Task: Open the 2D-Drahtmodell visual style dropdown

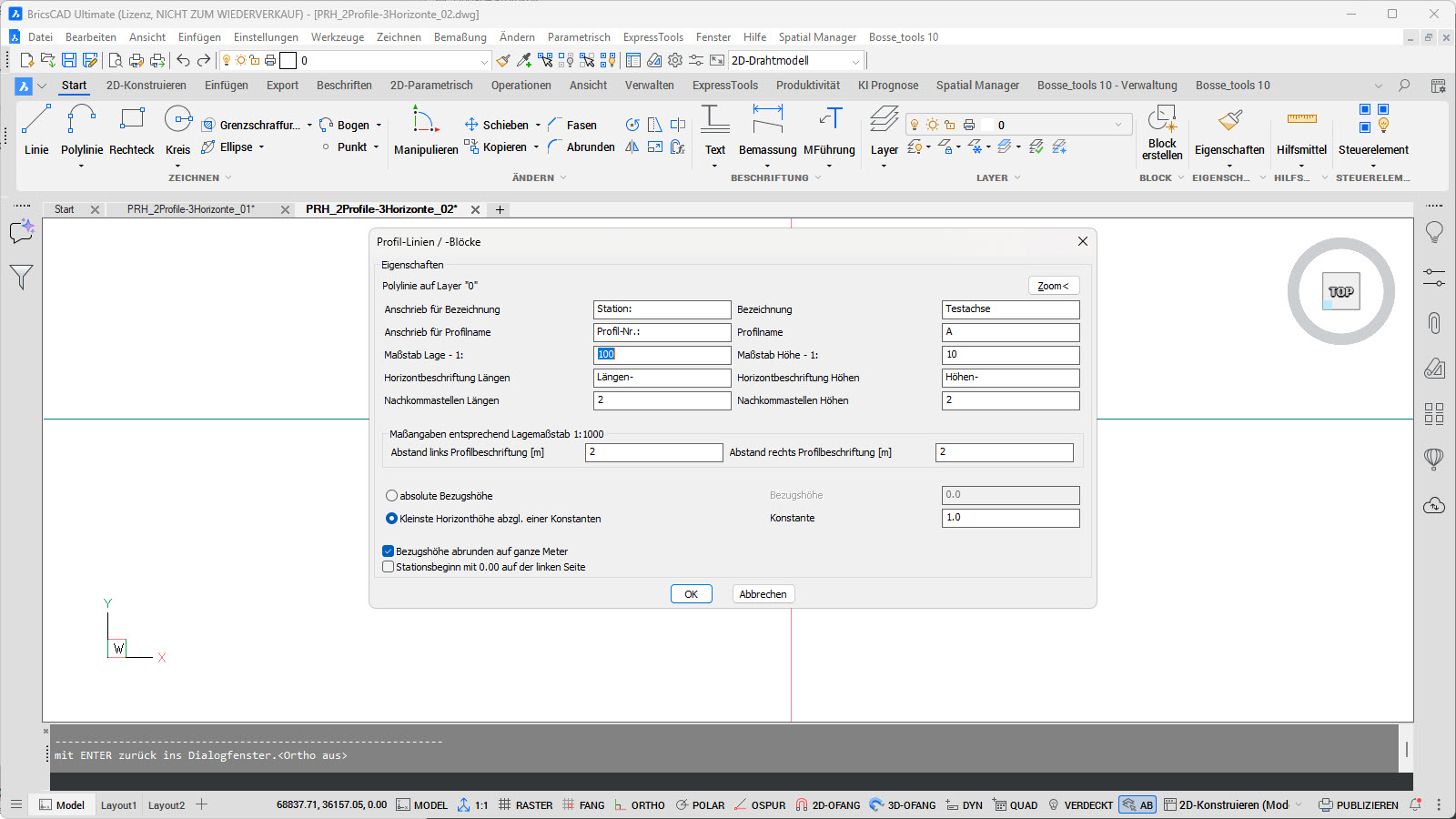Action: pos(854,61)
